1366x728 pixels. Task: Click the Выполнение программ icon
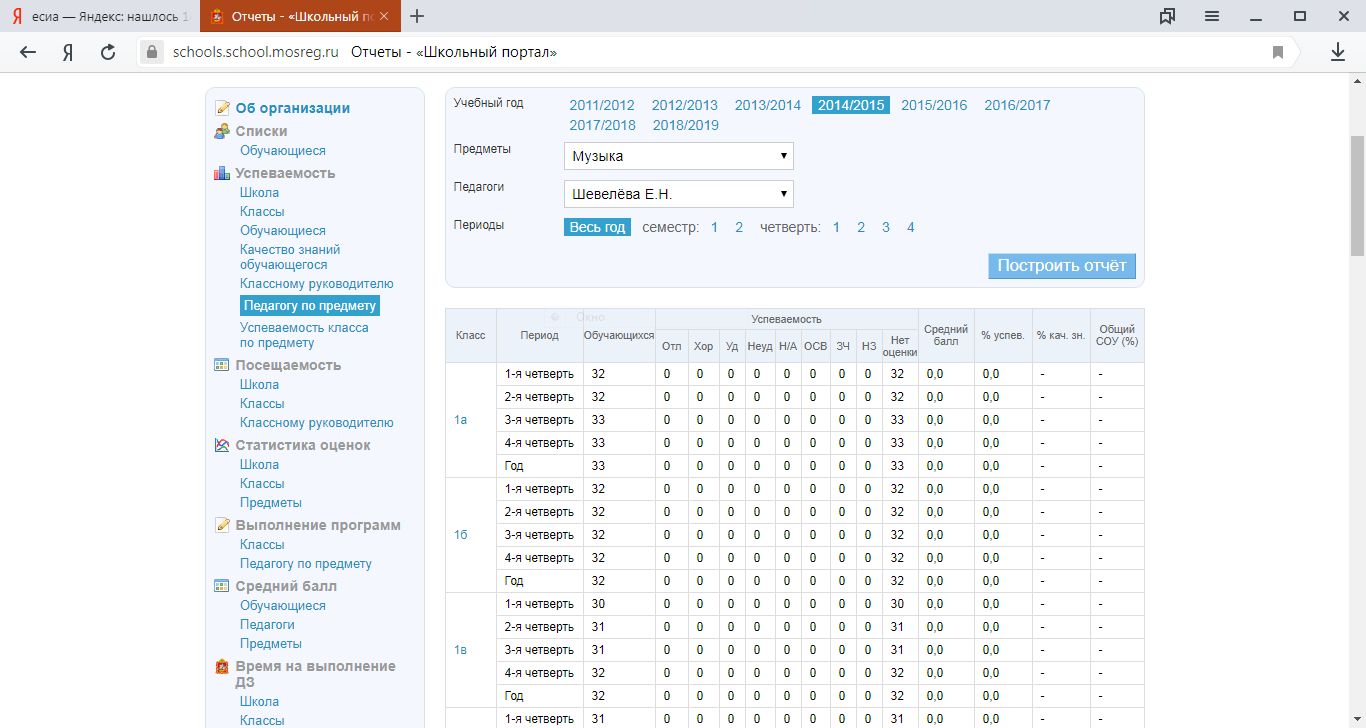[222, 525]
